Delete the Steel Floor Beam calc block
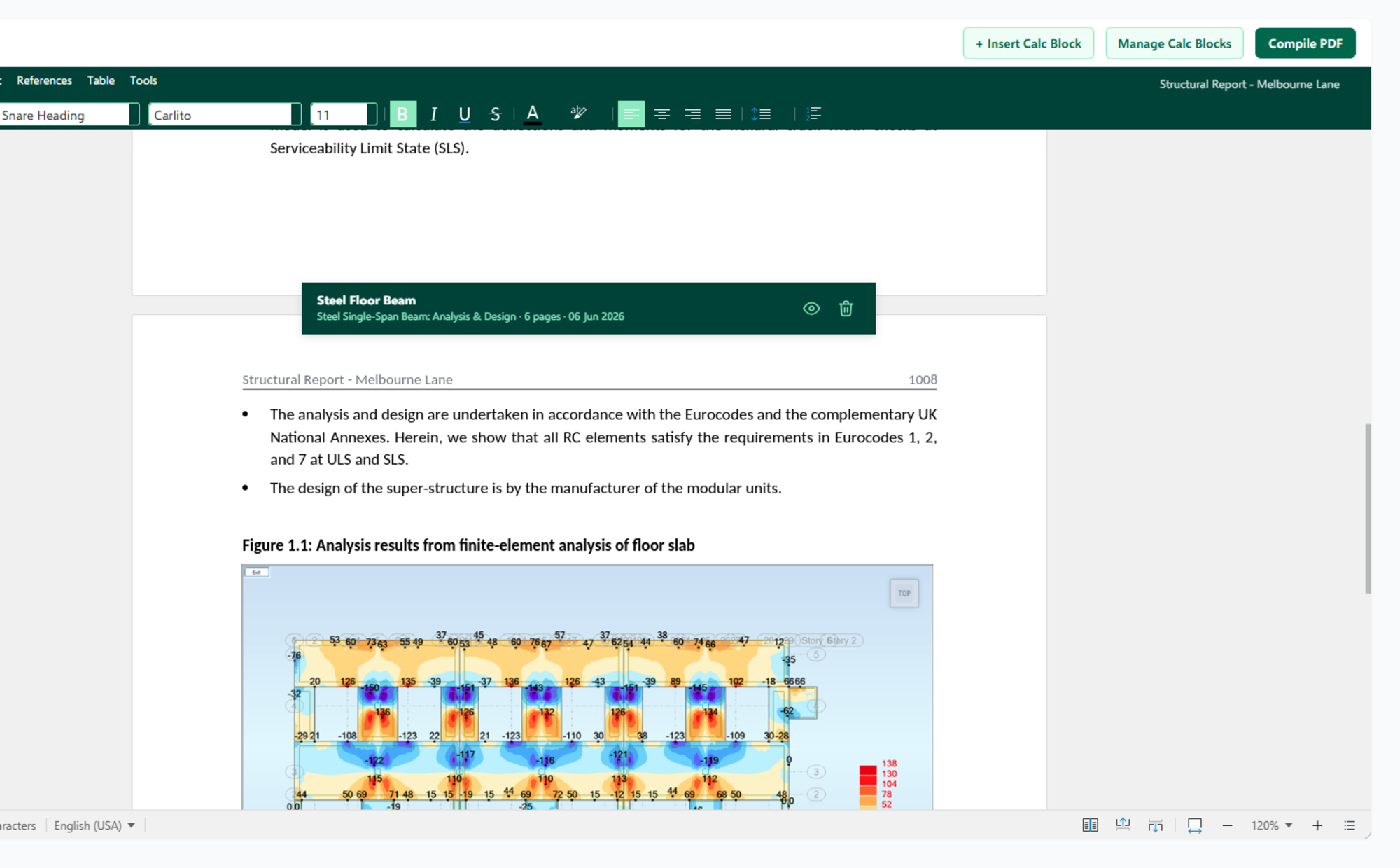 pos(846,309)
